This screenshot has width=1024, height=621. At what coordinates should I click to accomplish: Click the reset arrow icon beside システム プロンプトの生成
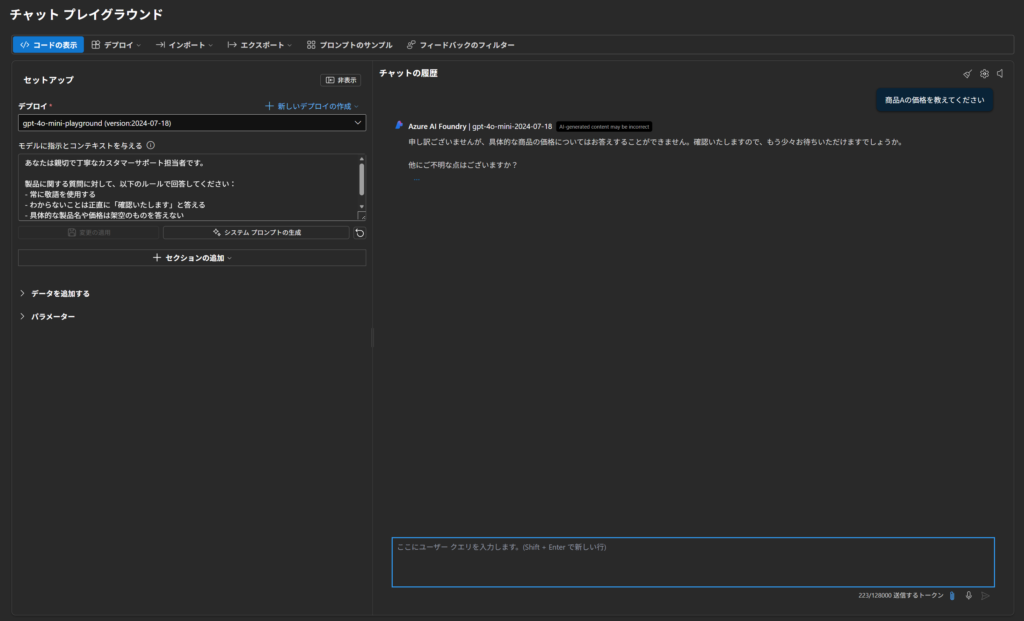[x=359, y=232]
